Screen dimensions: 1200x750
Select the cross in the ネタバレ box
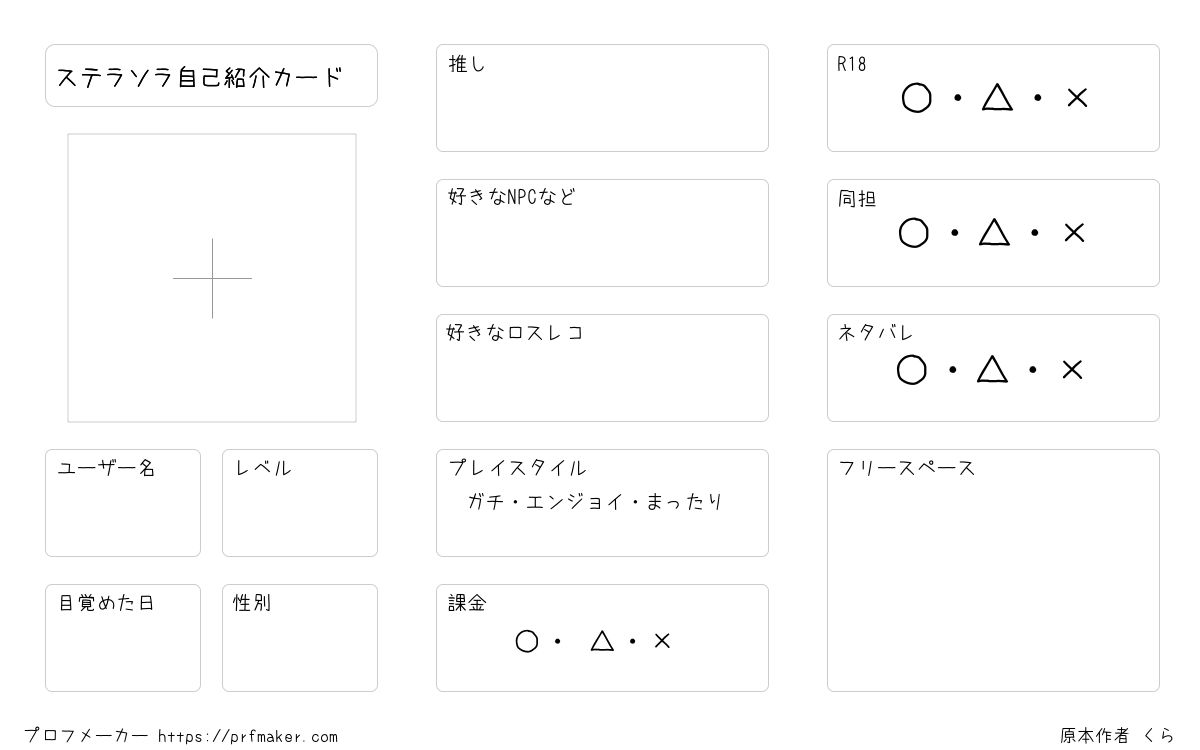tap(1072, 370)
